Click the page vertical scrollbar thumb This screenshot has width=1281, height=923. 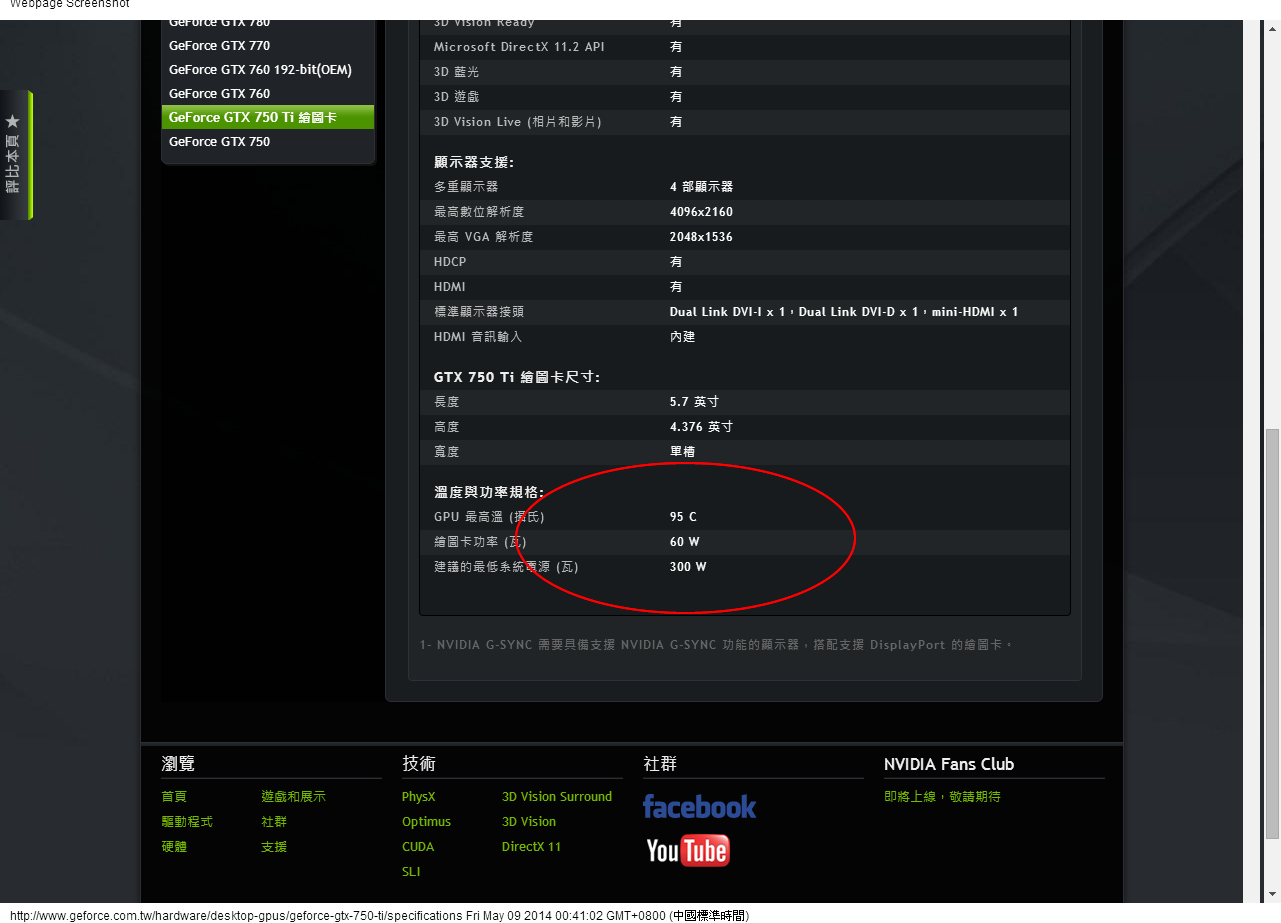pyautogui.click(x=1272, y=635)
